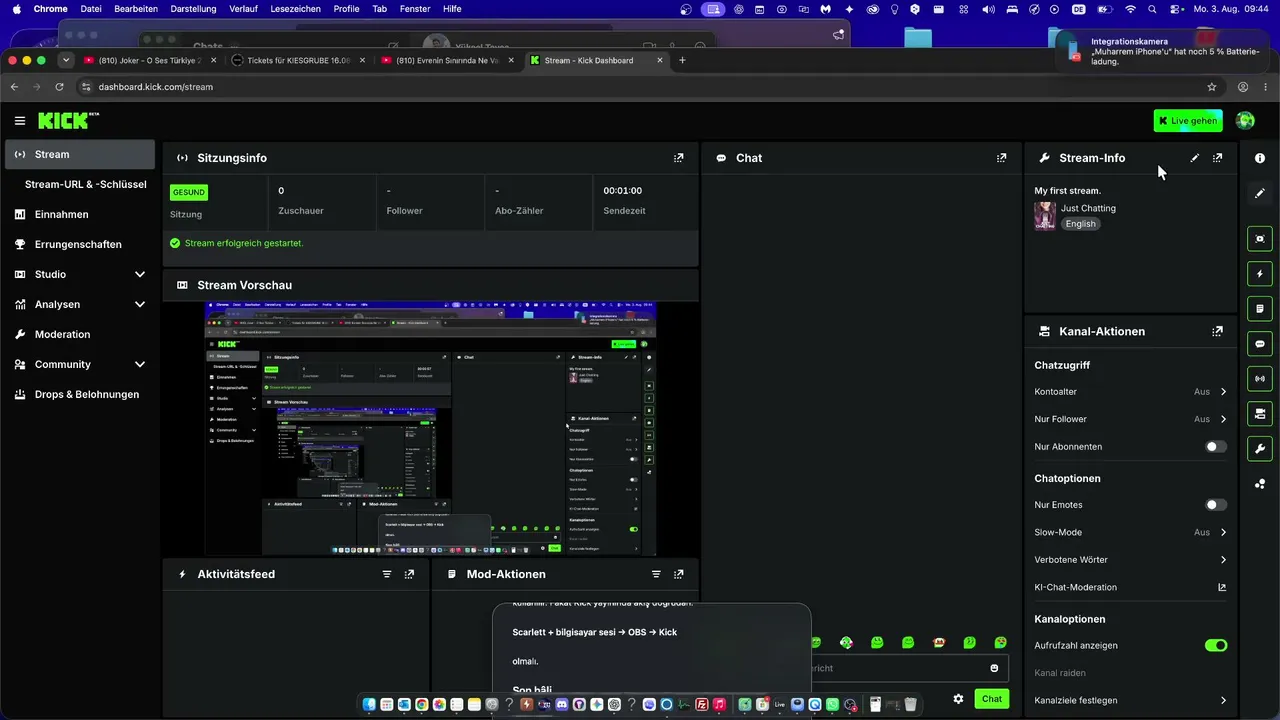Pop out the Sitzungsinfo panel
Screen dimensions: 1280x720
[x=679, y=158]
